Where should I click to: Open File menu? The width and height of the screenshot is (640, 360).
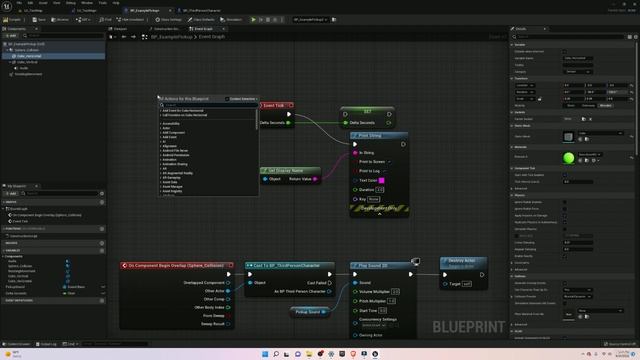point(19,3)
